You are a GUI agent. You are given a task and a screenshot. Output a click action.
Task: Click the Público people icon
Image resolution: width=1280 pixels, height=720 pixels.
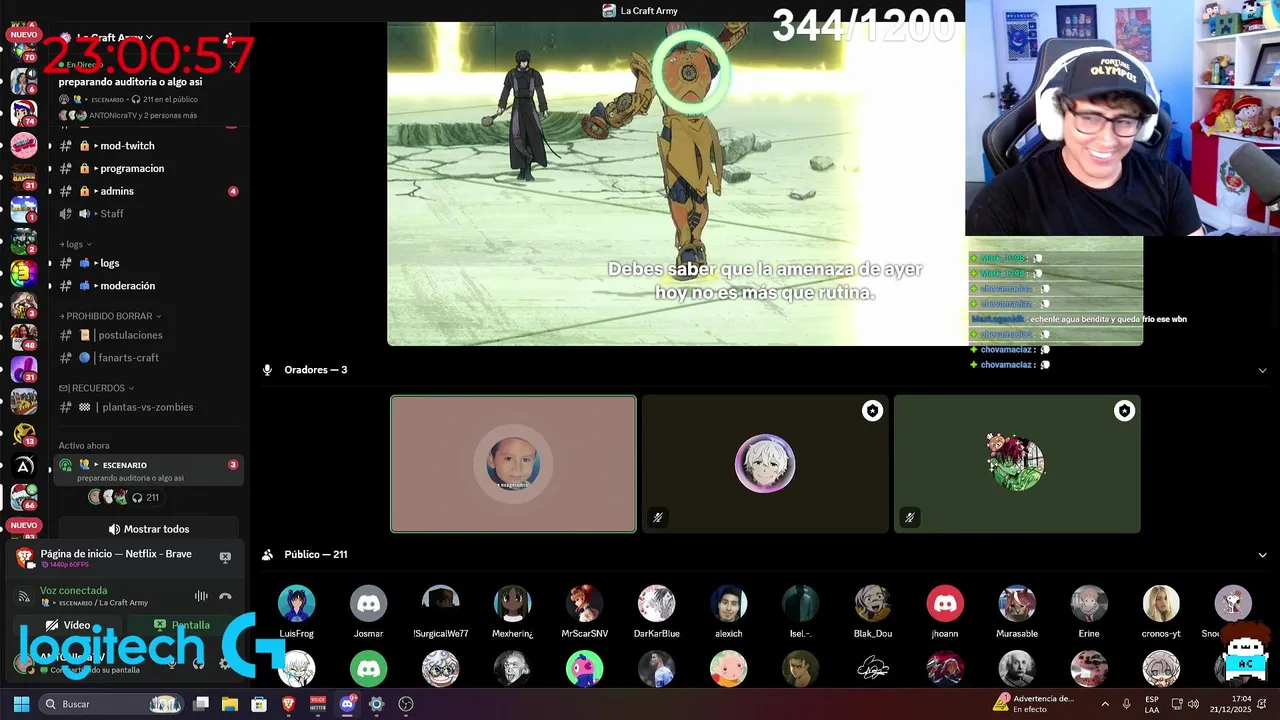tap(267, 555)
